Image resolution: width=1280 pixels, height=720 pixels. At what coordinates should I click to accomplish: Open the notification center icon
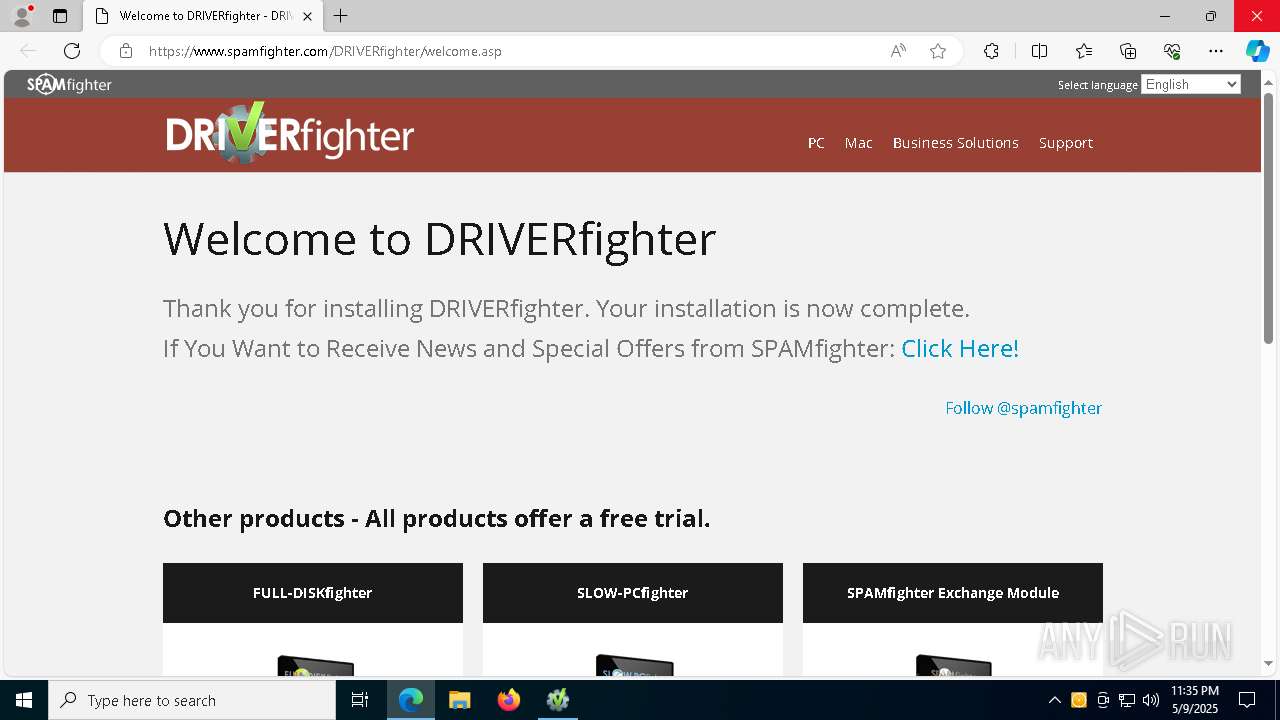1247,700
